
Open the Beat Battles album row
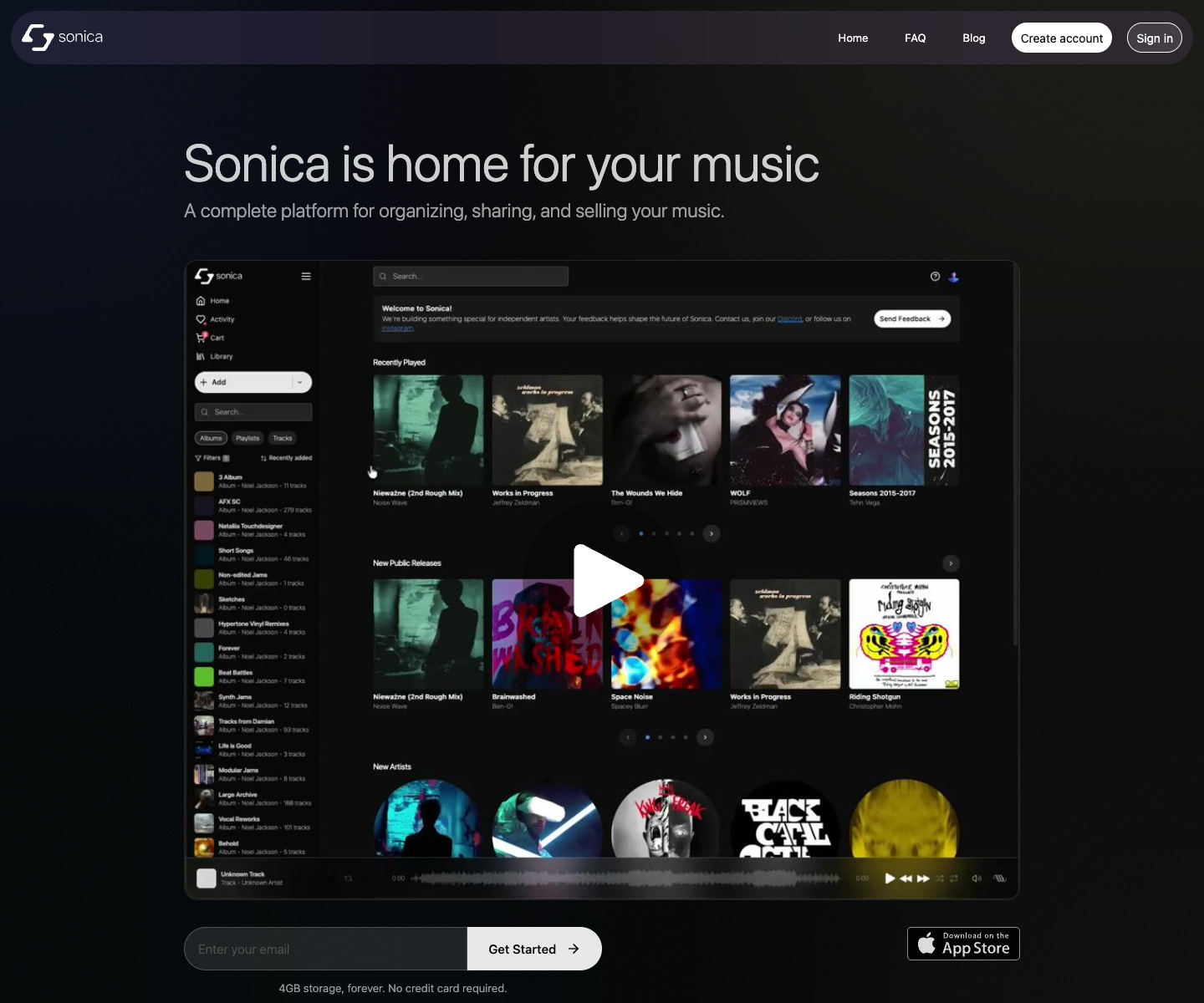253,676
